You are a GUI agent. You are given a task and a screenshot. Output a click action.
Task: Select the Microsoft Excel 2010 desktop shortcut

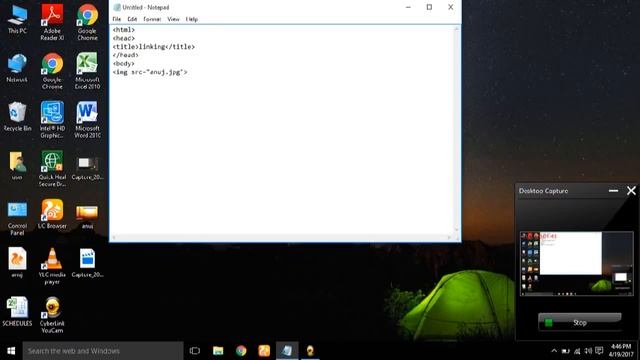point(87,71)
